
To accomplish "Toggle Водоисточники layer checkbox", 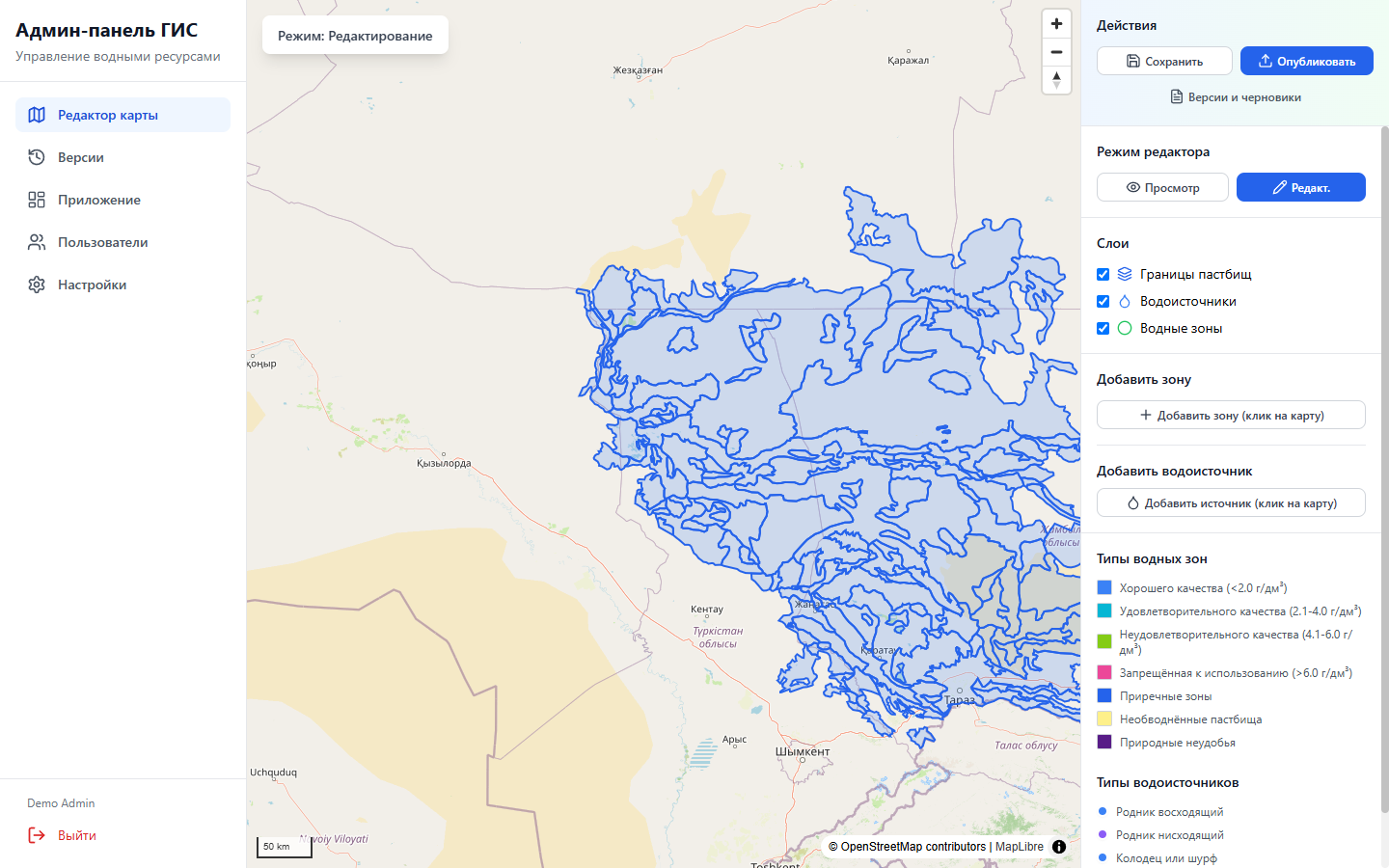I will (1103, 301).
